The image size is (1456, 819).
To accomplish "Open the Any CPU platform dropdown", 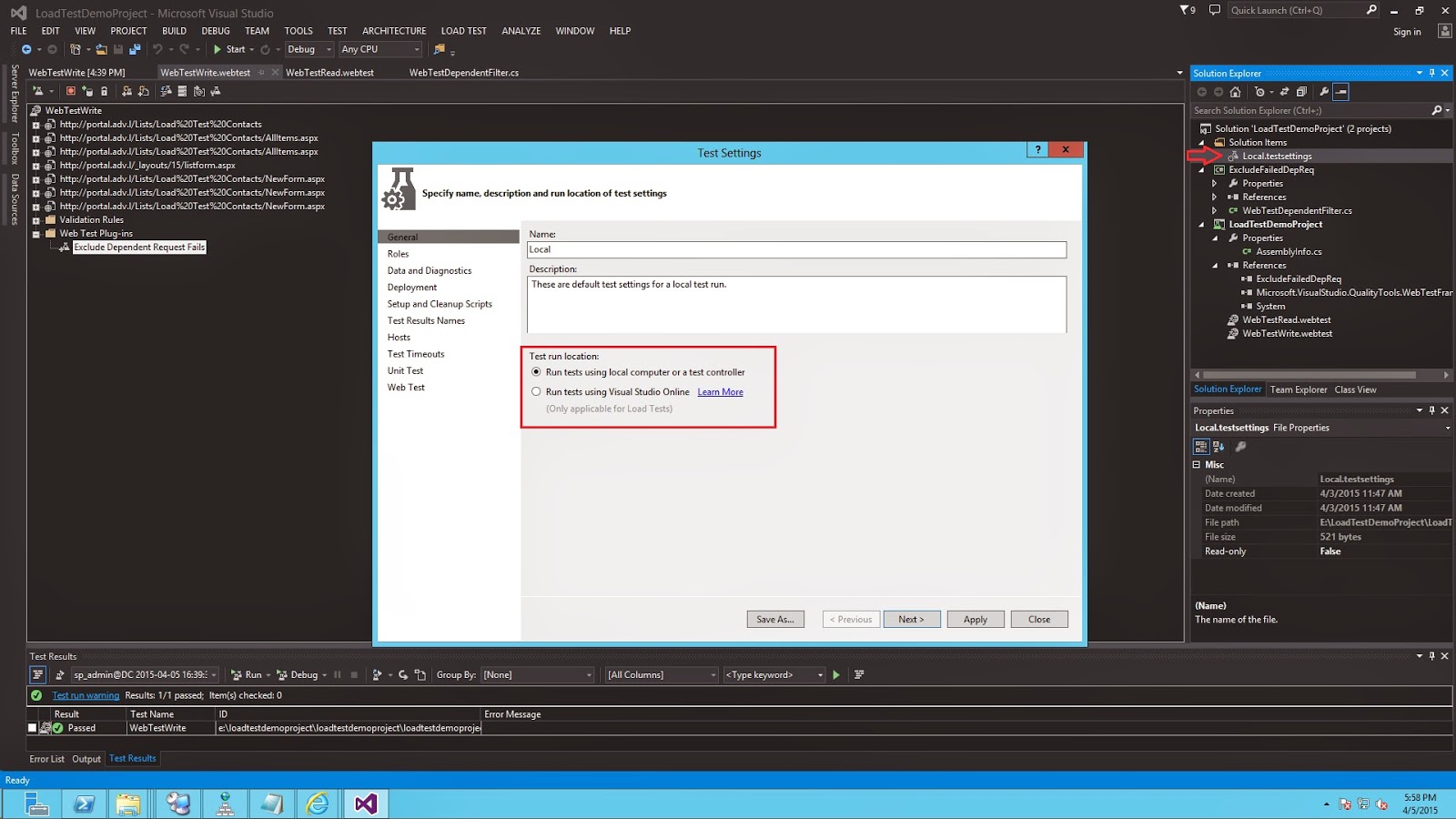I will tap(380, 49).
